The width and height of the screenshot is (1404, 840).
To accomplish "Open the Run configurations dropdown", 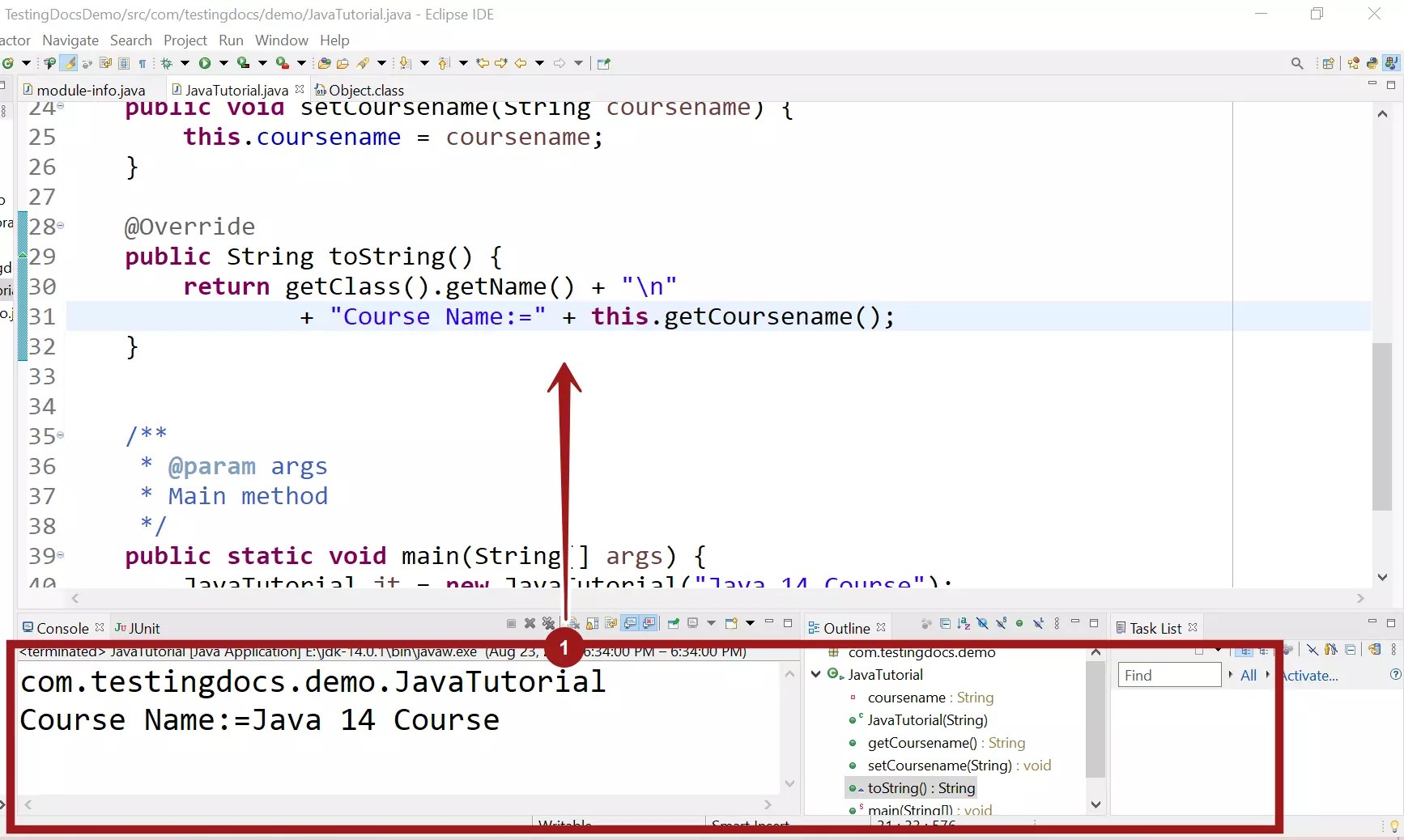I will click(223, 63).
